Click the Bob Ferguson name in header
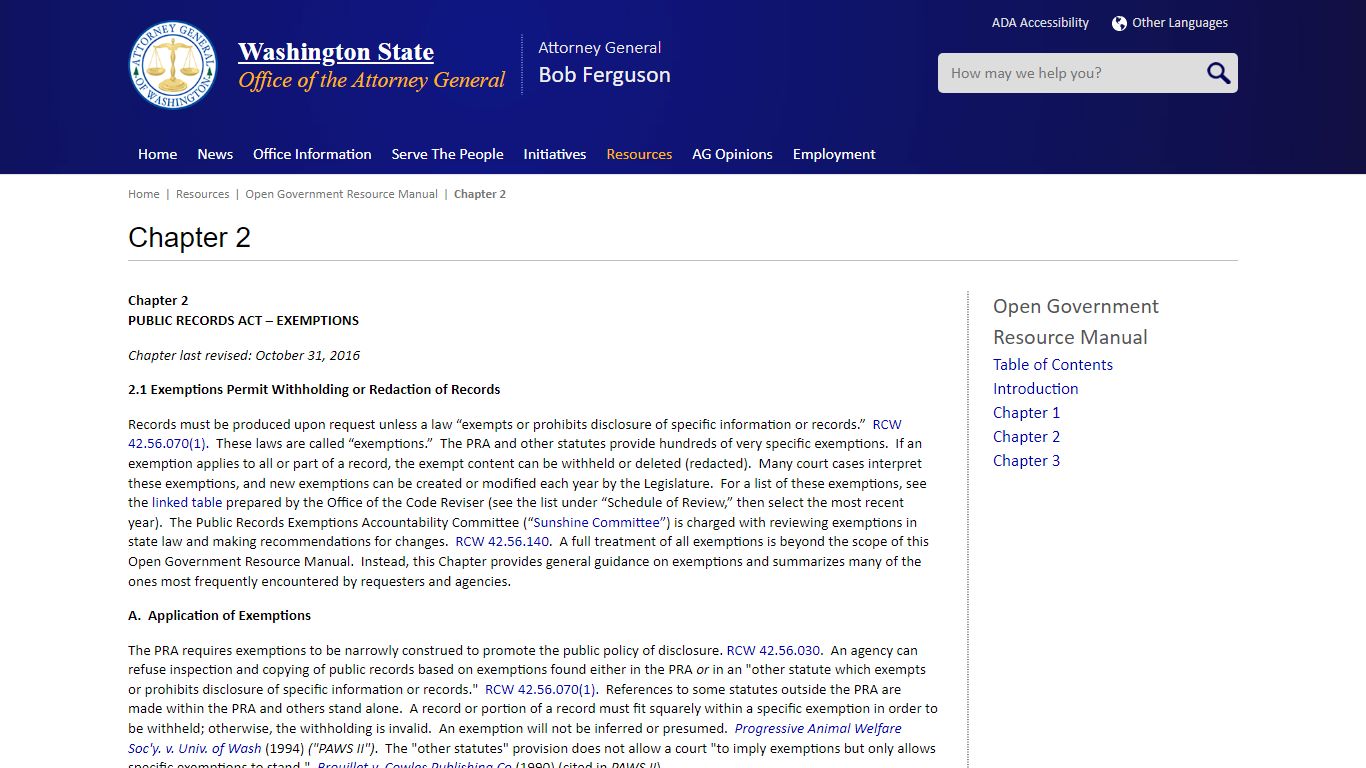The width and height of the screenshot is (1366, 768). point(604,75)
